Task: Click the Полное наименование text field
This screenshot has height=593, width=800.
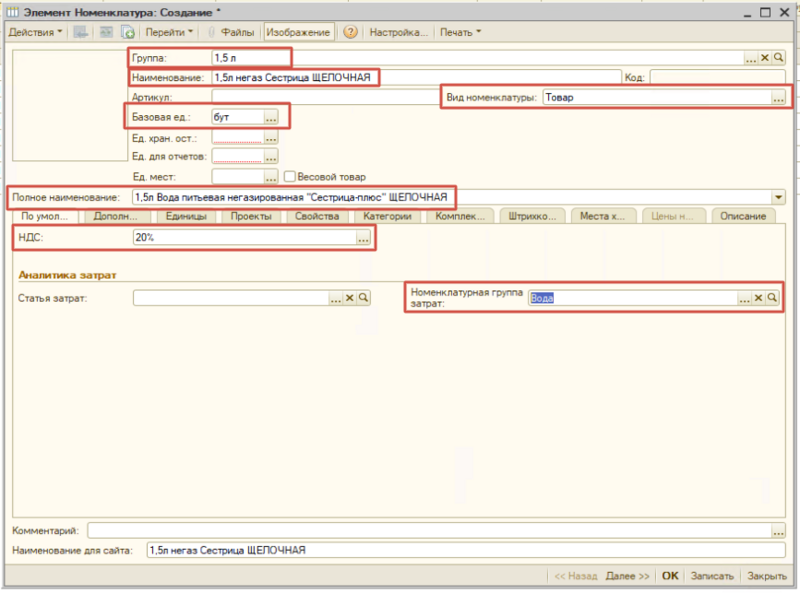Action: tap(452, 197)
